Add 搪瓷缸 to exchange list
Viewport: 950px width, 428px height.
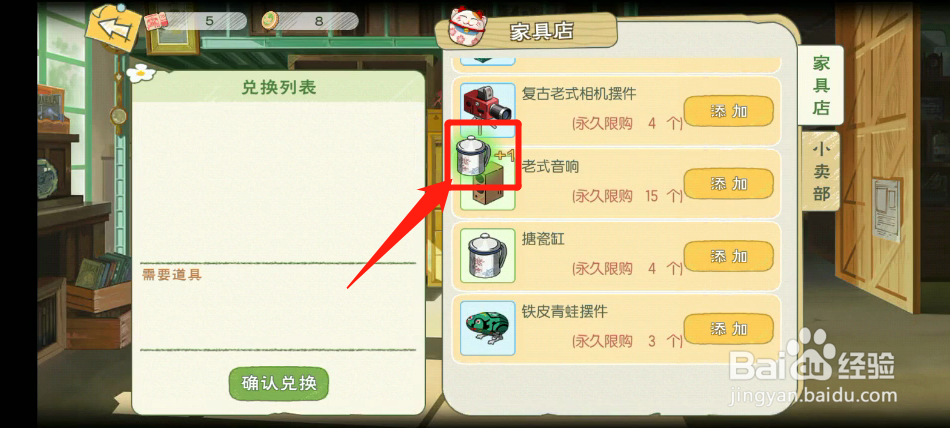[729, 256]
